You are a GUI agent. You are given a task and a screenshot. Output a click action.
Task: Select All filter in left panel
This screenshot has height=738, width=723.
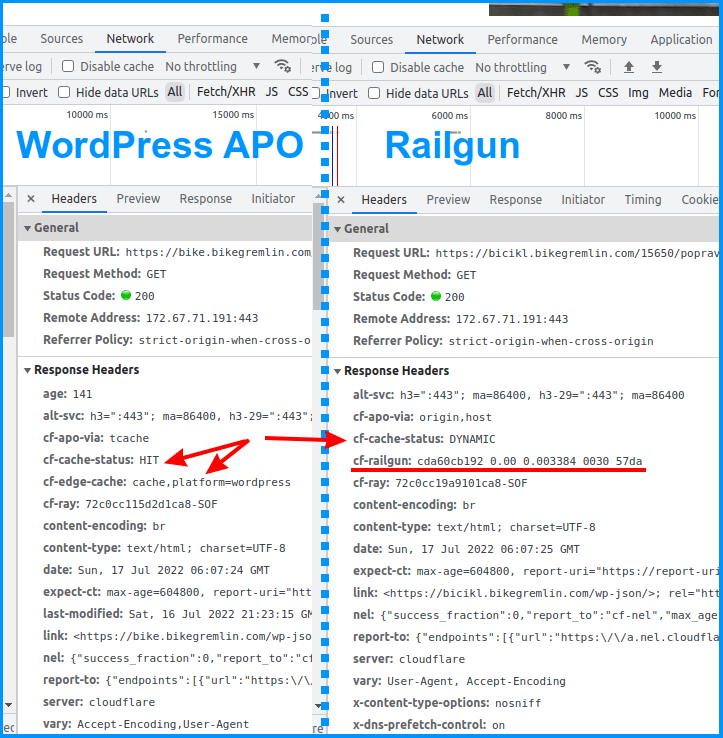175,92
